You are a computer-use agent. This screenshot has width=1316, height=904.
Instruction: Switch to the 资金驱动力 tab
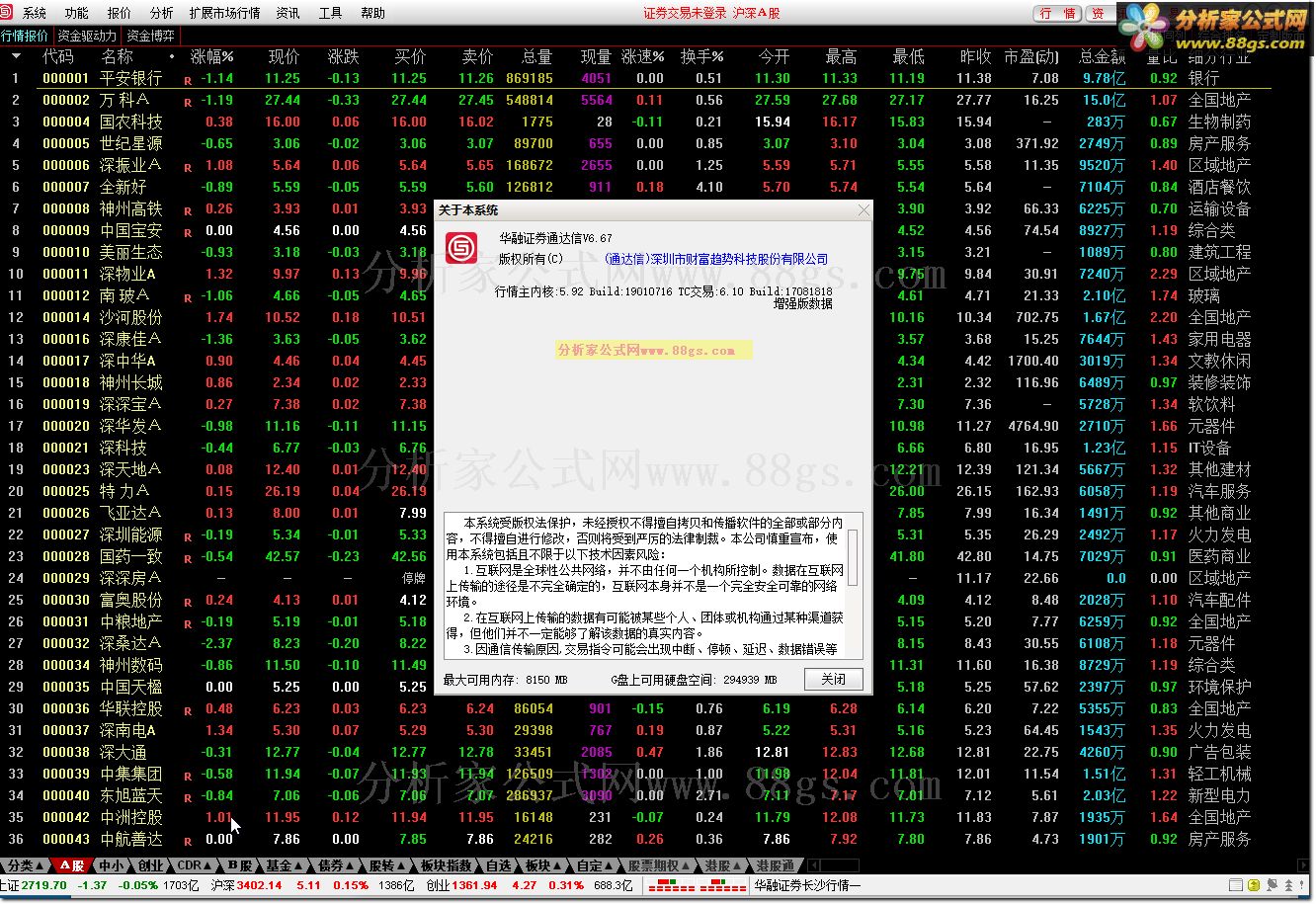[x=86, y=36]
